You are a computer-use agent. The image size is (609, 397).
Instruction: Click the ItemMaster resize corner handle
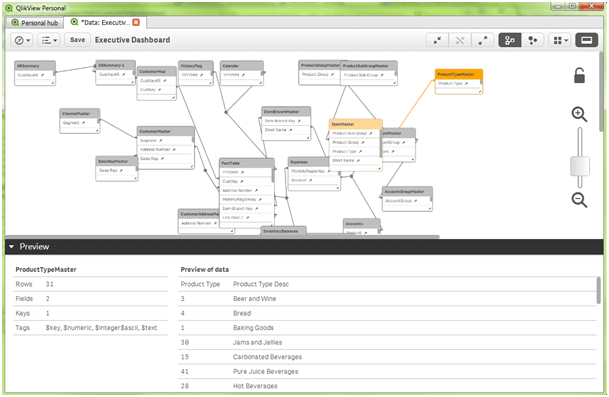(x=379, y=169)
